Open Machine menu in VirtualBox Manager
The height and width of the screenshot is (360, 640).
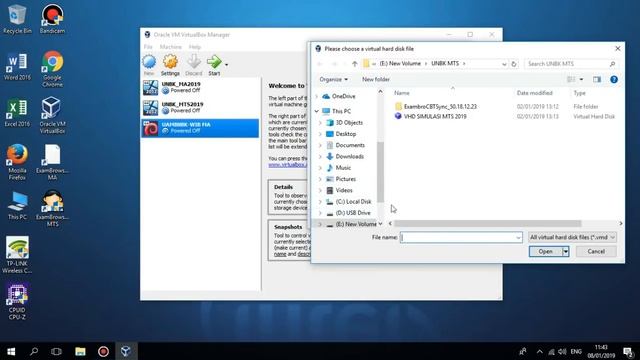pyautogui.click(x=171, y=47)
